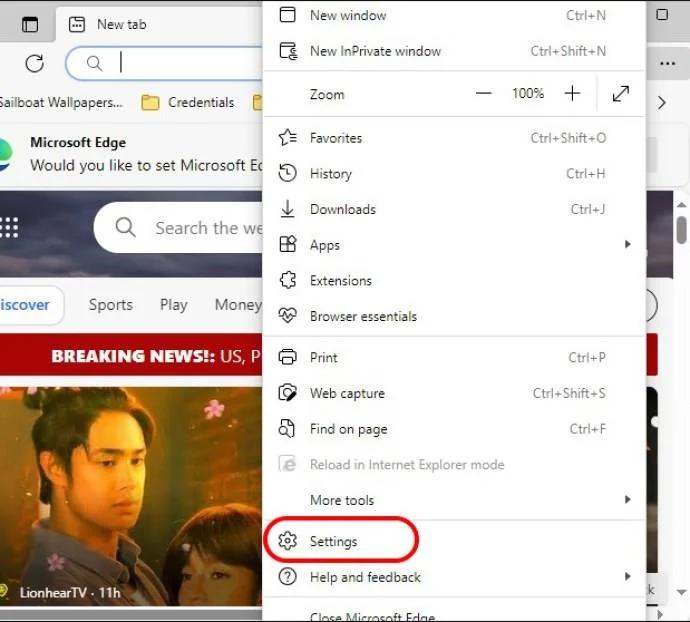690x622 pixels.
Task: Click Reload in Internet Explorer mode entry
Action: (454, 464)
